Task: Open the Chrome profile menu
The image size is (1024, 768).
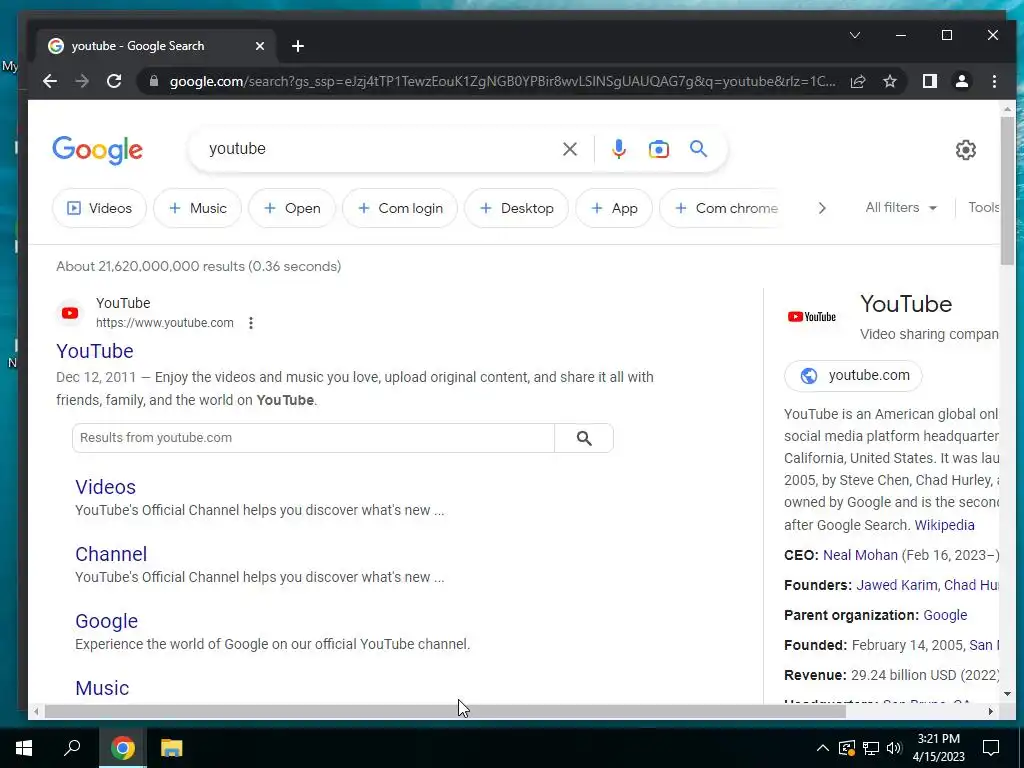Action: [962, 81]
